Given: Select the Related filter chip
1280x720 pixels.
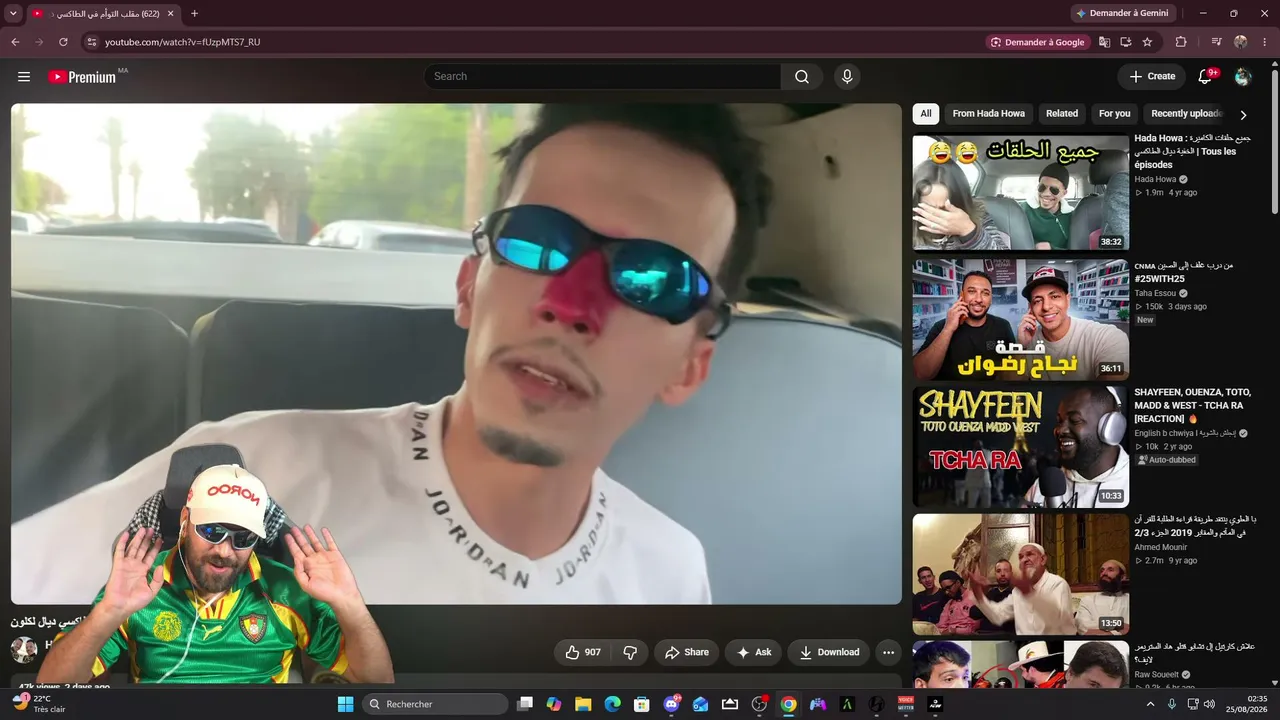Looking at the screenshot, I should click(x=1062, y=114).
